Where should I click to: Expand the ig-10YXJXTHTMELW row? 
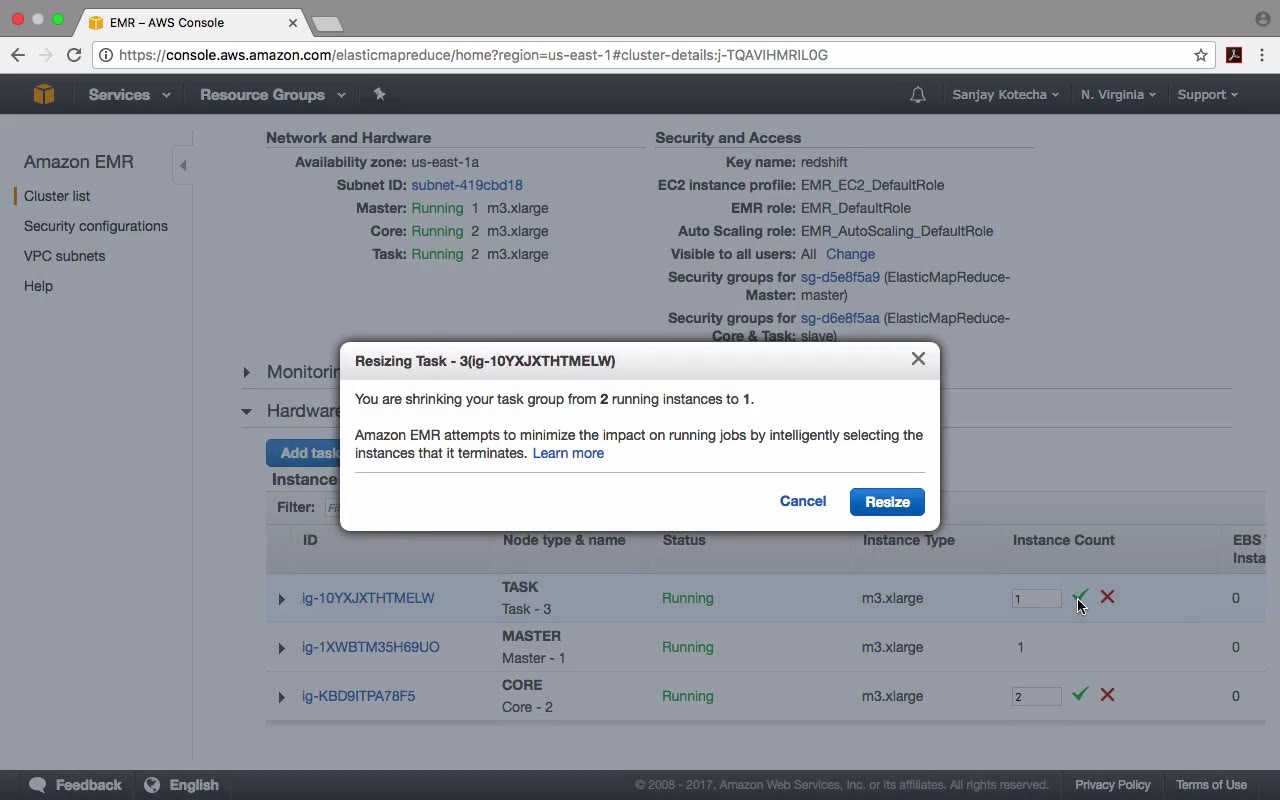281,599
